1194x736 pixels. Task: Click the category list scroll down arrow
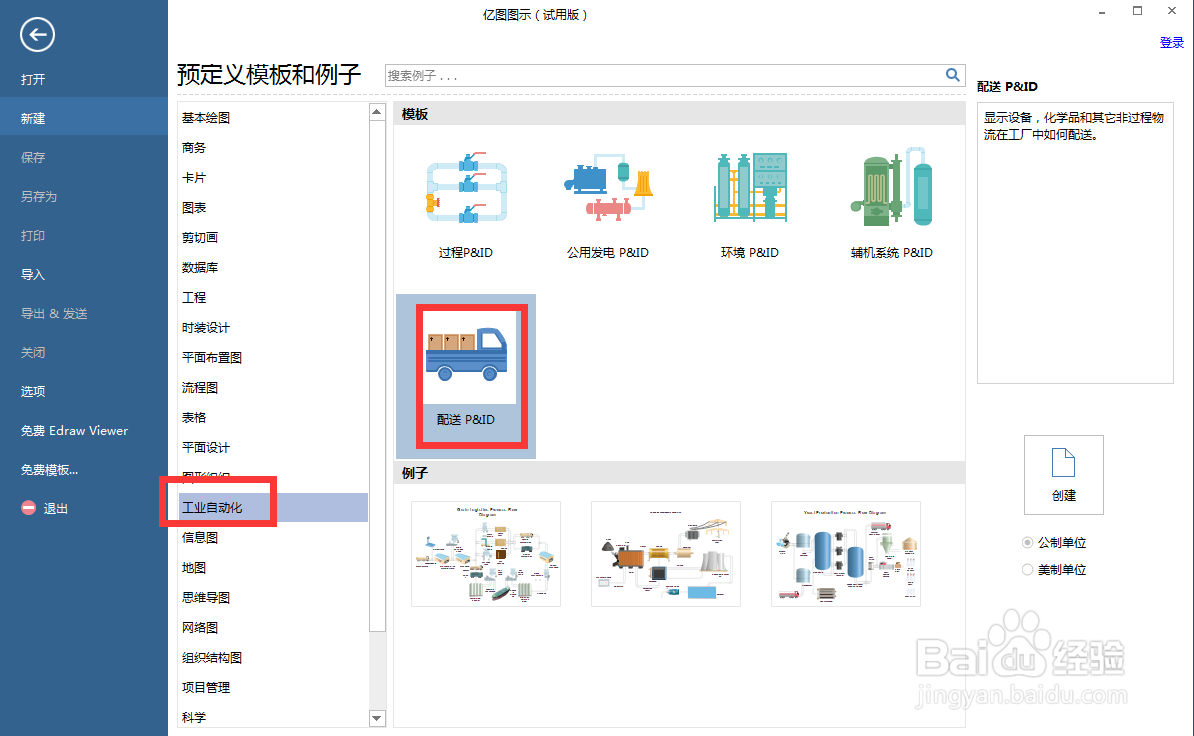pos(377,718)
